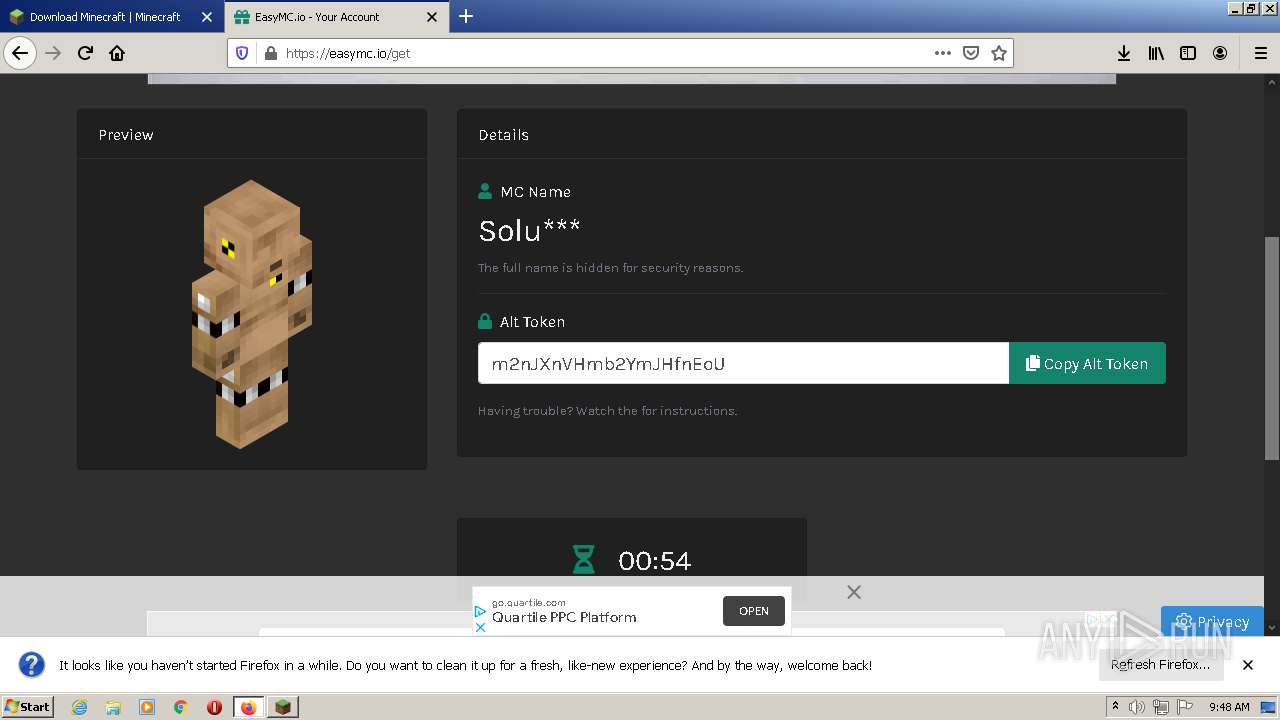Open the volume speaker tray icon
The width and height of the screenshot is (1280, 720).
[1137, 707]
